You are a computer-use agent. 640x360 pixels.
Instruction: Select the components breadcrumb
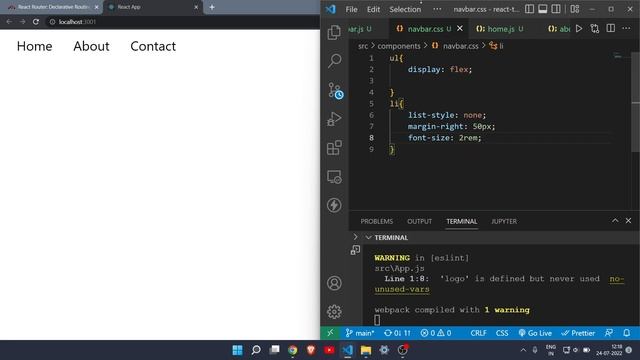click(x=399, y=46)
